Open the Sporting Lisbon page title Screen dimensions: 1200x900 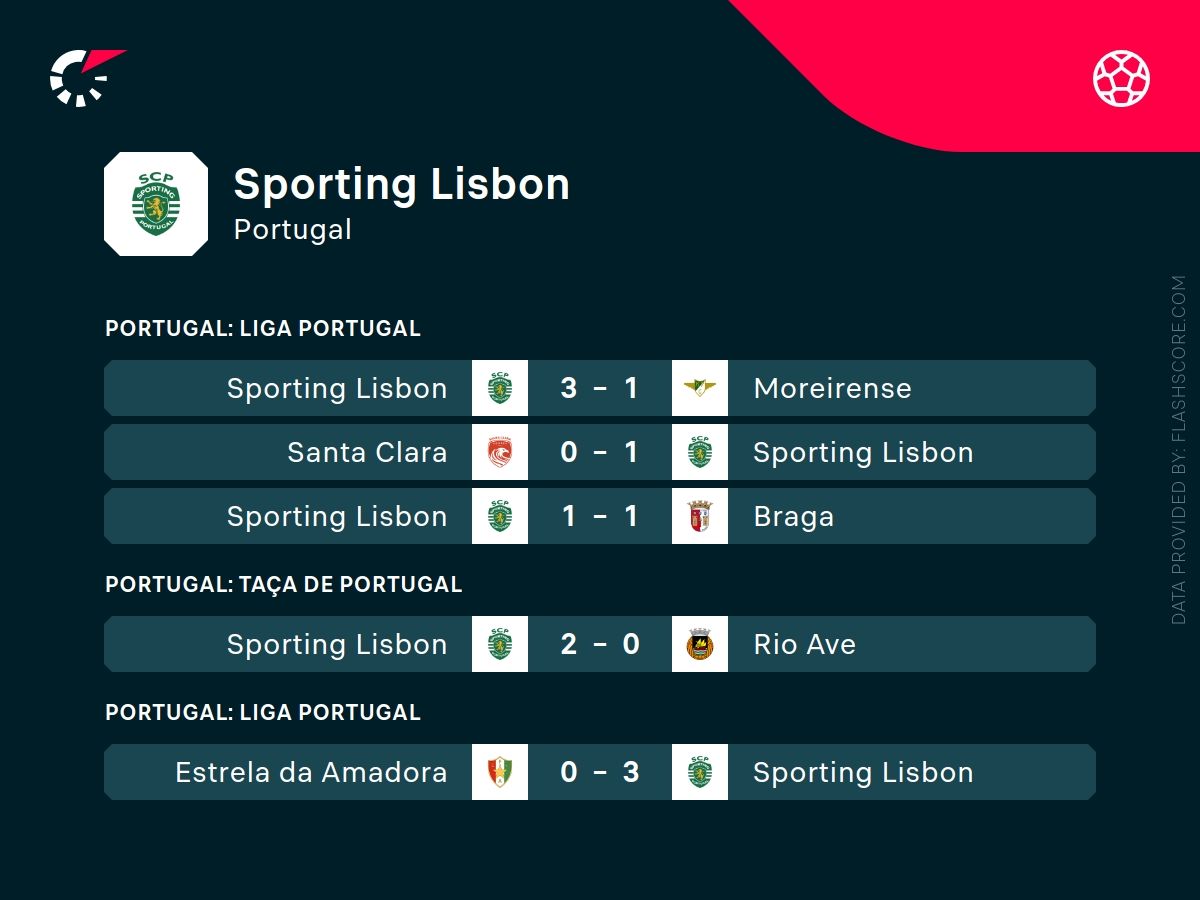click(401, 185)
